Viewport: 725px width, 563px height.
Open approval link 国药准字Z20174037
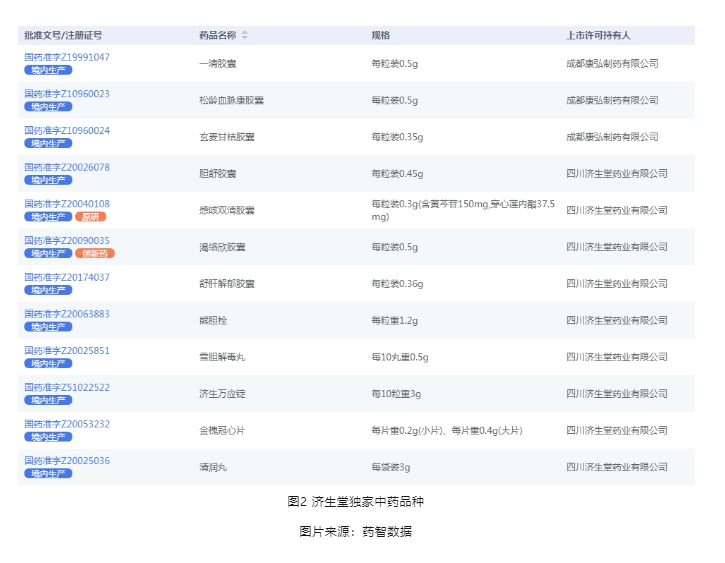tap(67, 277)
